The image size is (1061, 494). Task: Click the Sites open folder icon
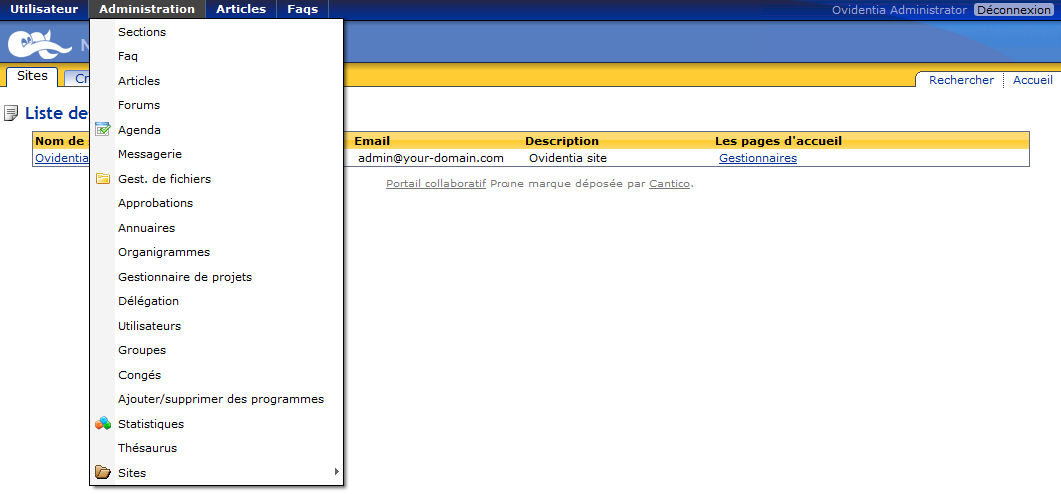click(102, 473)
